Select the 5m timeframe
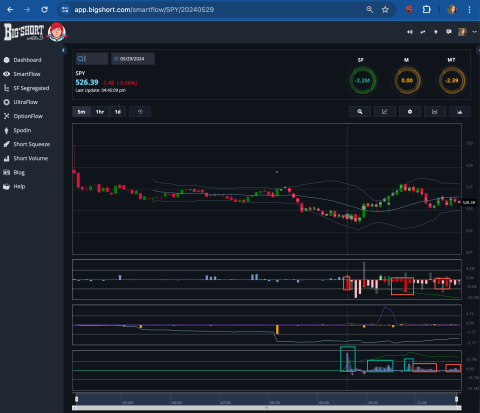 coord(81,112)
